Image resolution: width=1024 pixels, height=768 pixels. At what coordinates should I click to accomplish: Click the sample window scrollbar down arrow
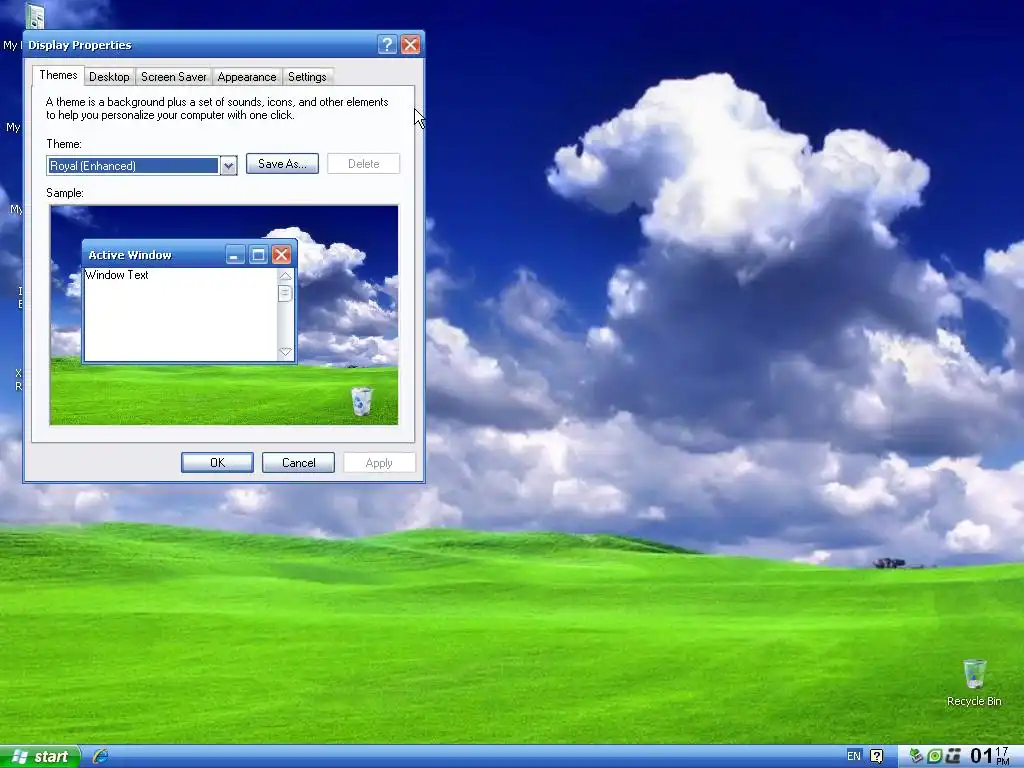285,351
